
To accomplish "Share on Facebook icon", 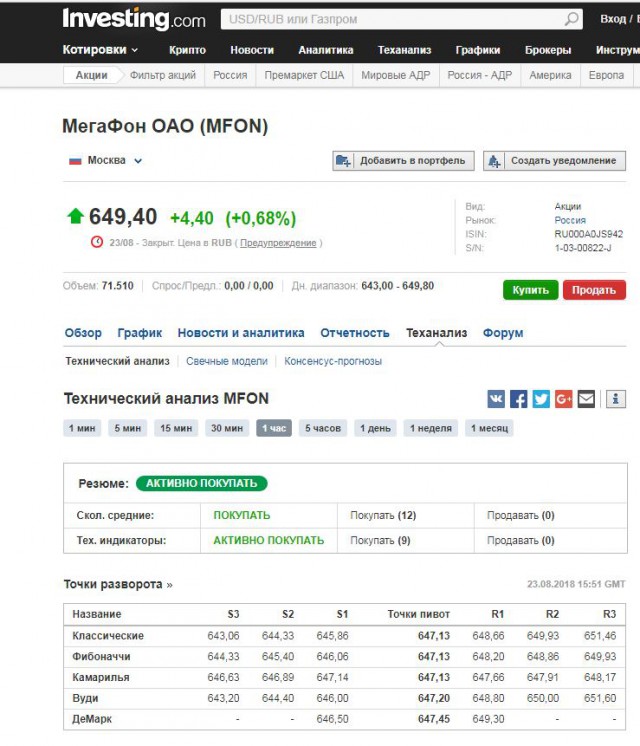I will coord(518,399).
